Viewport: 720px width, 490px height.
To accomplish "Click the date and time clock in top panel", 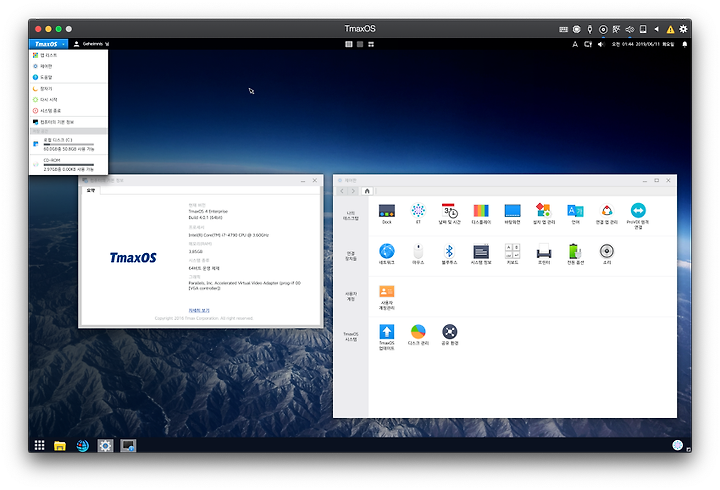I will pyautogui.click(x=643, y=44).
